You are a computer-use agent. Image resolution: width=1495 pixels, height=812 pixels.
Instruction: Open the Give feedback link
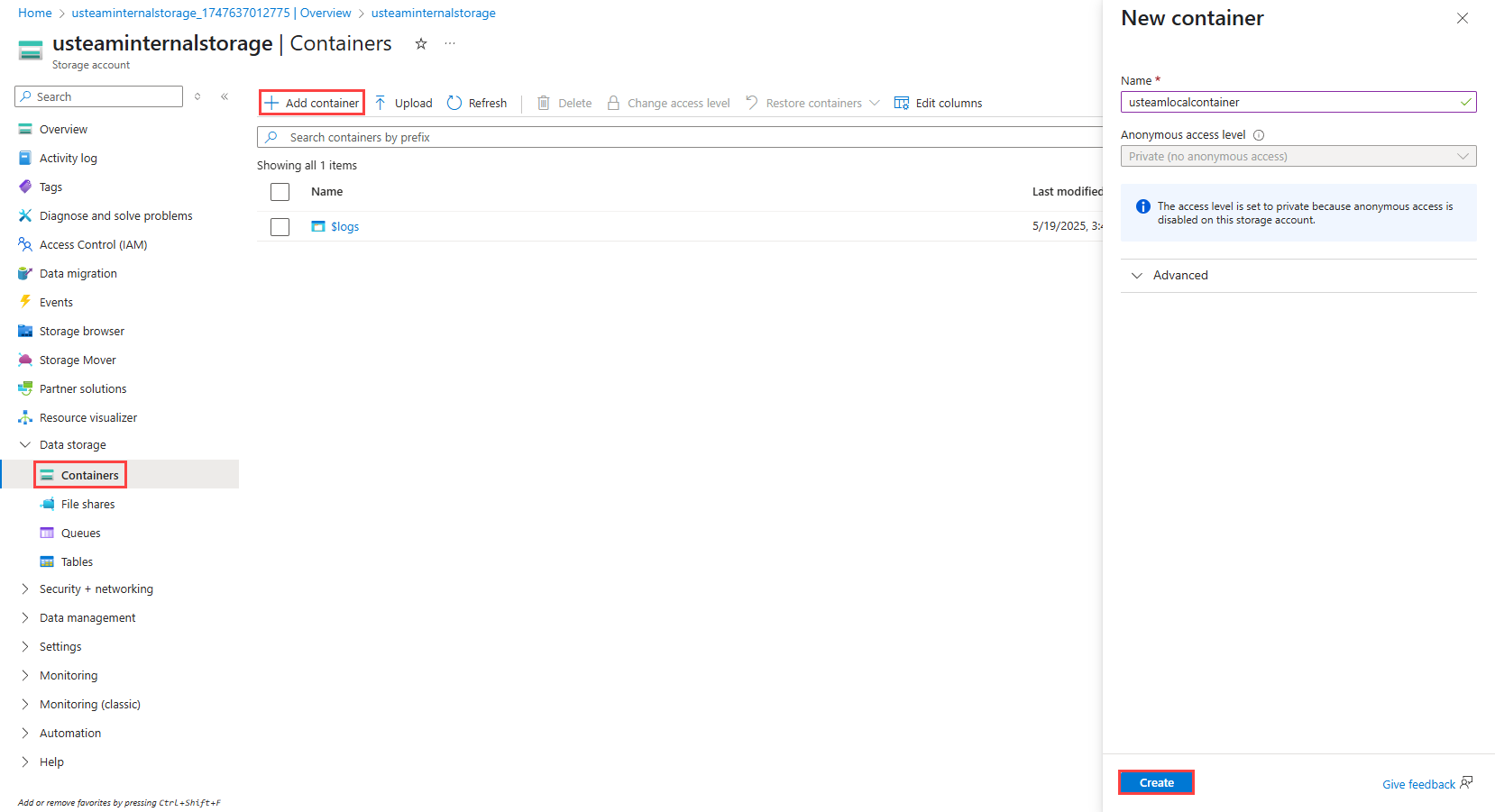(1427, 784)
